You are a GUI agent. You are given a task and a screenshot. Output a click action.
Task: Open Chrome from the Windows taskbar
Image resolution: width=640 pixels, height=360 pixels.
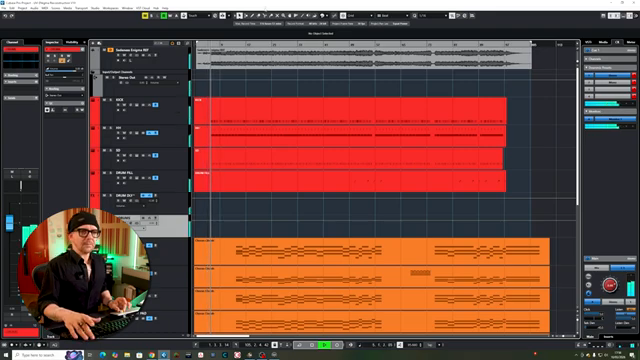click(151, 355)
